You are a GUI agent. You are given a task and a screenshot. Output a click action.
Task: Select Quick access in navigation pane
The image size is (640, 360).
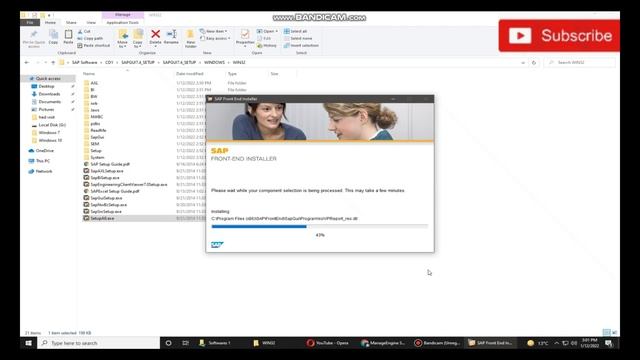[48, 78]
